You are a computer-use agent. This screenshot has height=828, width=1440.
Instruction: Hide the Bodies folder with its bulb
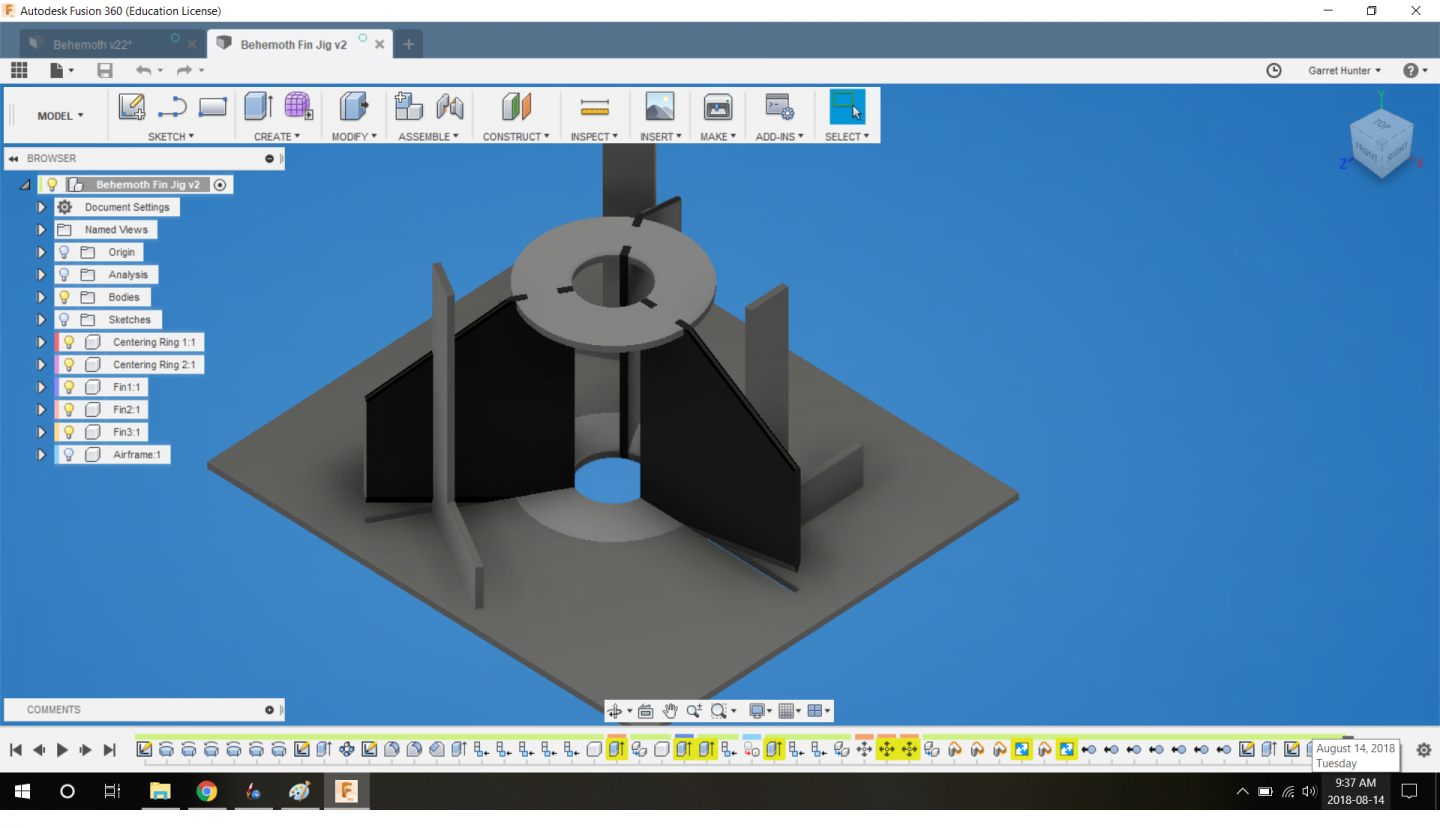[x=64, y=297]
